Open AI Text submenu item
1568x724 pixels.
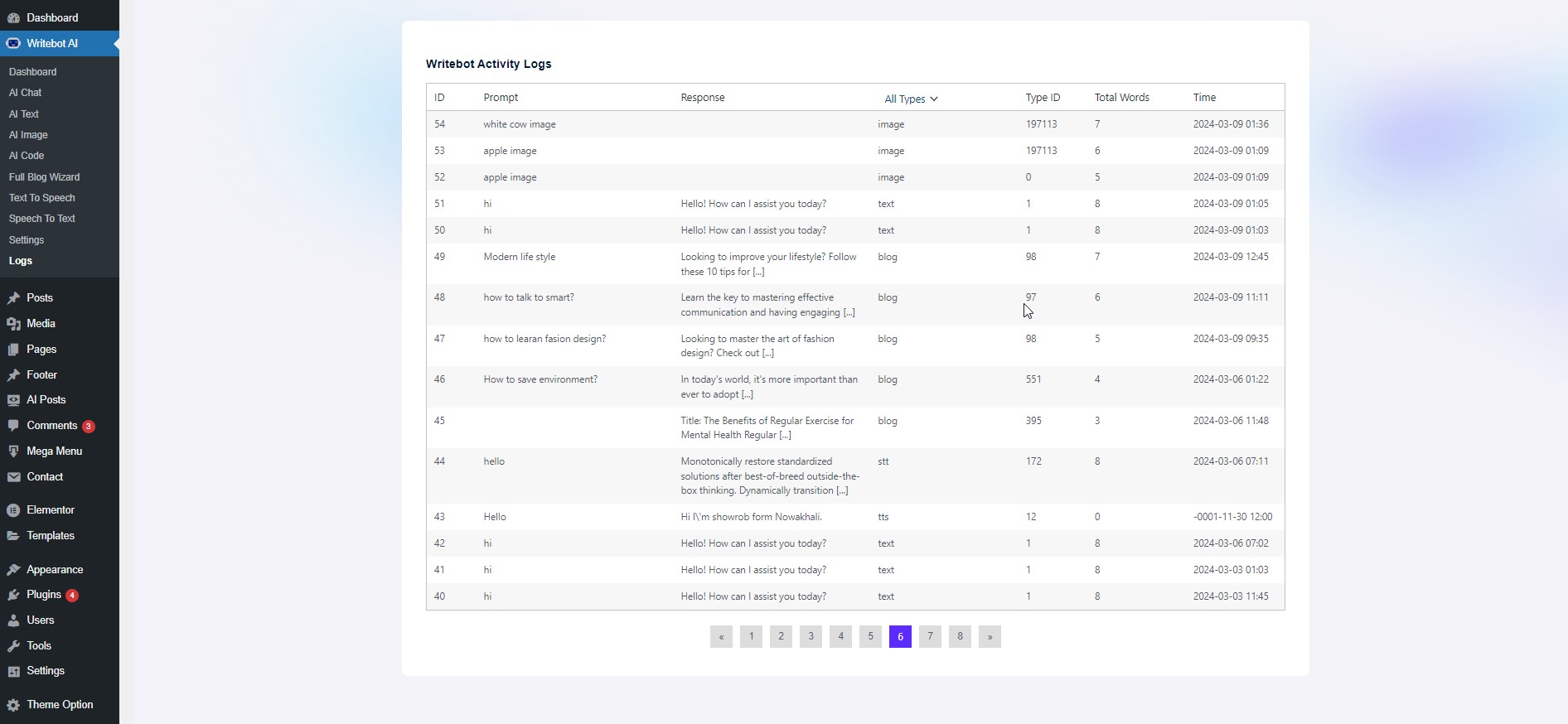coord(24,114)
